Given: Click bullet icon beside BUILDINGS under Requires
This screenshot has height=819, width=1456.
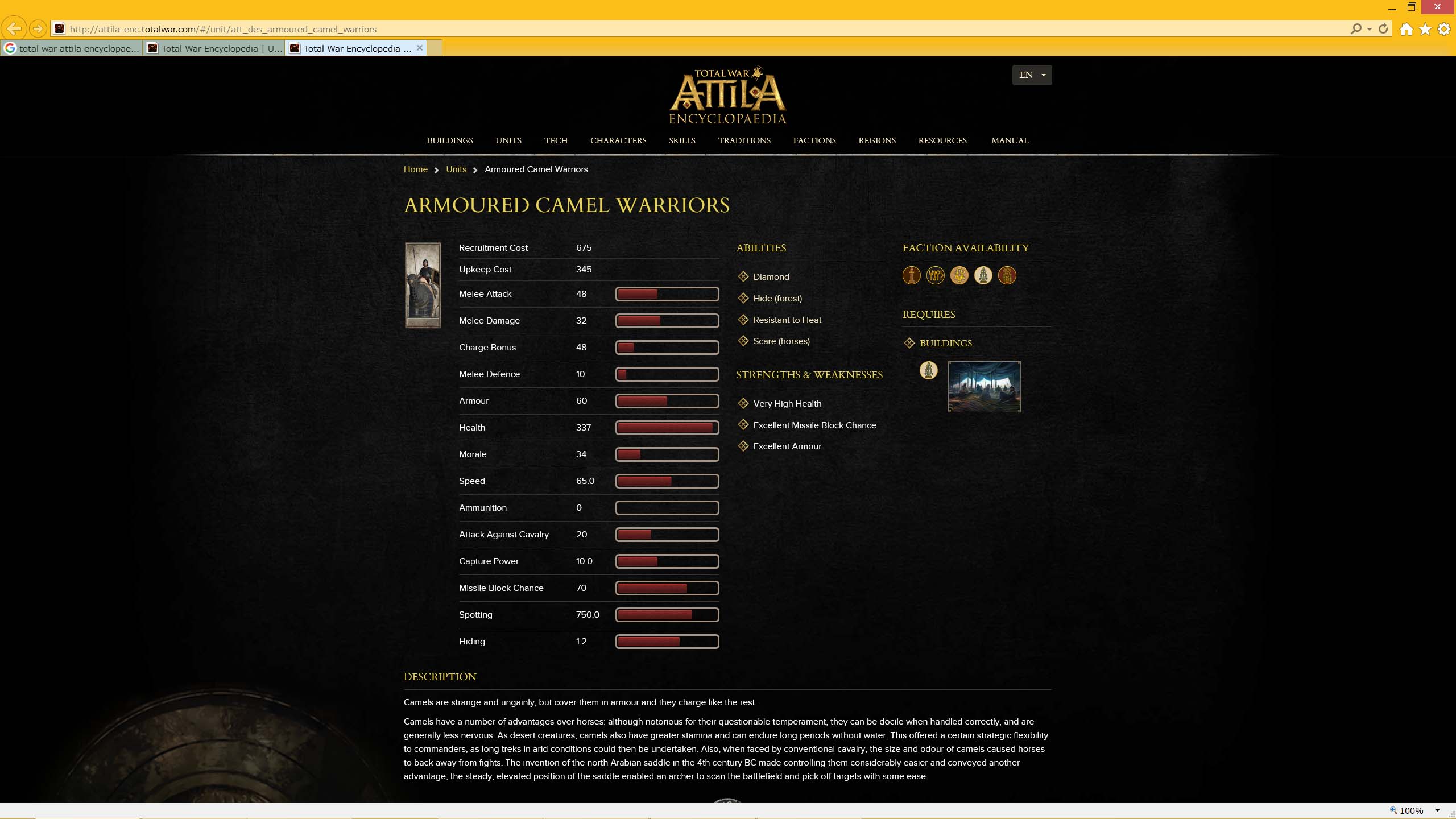Looking at the screenshot, I should pos(909,343).
